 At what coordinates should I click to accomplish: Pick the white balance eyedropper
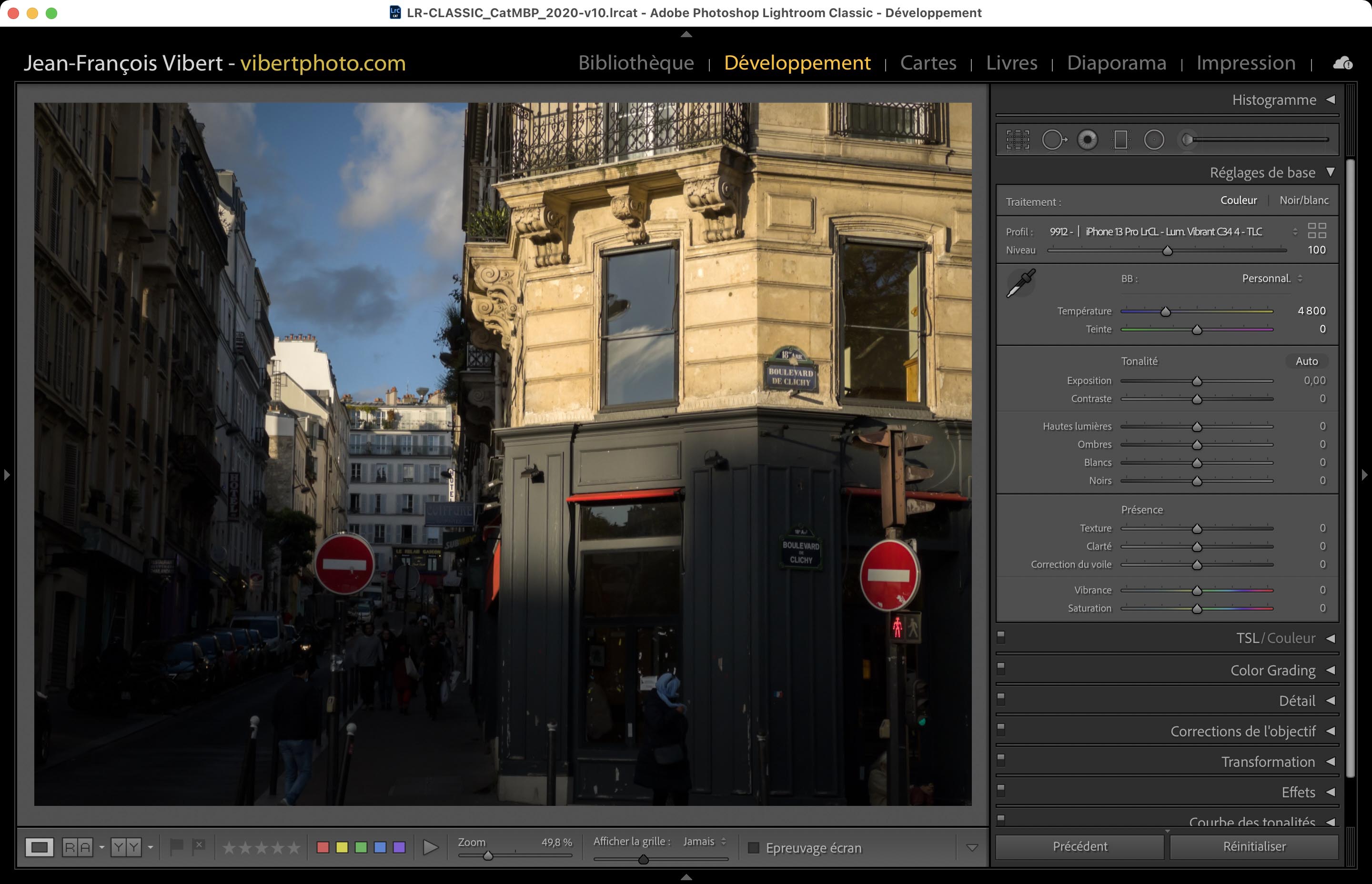tap(1021, 283)
